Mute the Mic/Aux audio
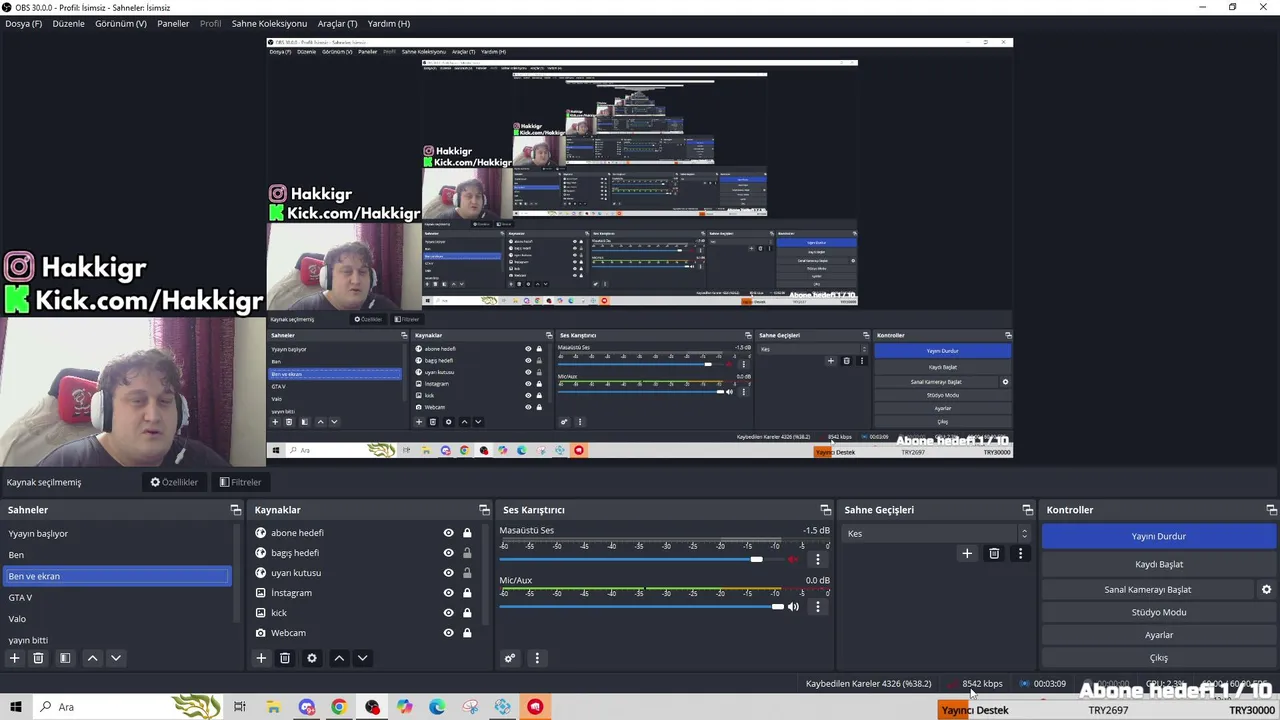Viewport: 1280px width, 720px height. pos(794,607)
